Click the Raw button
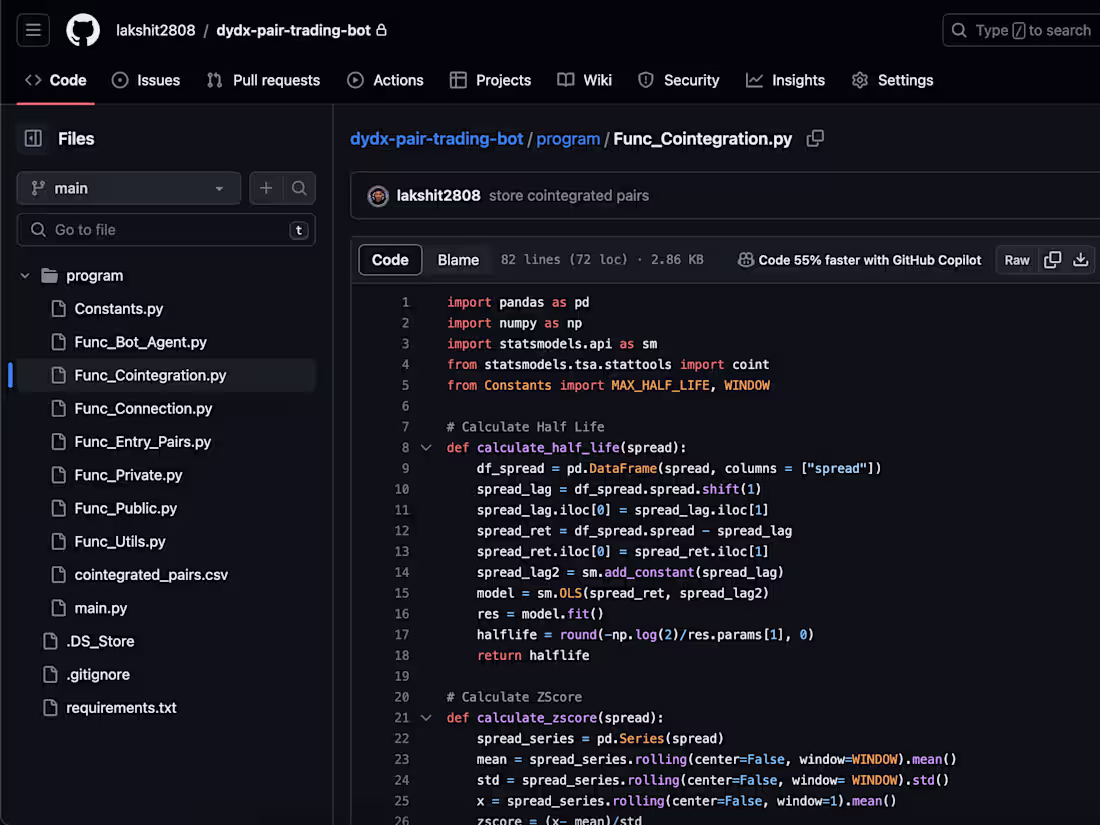1100x825 pixels. [1016, 259]
